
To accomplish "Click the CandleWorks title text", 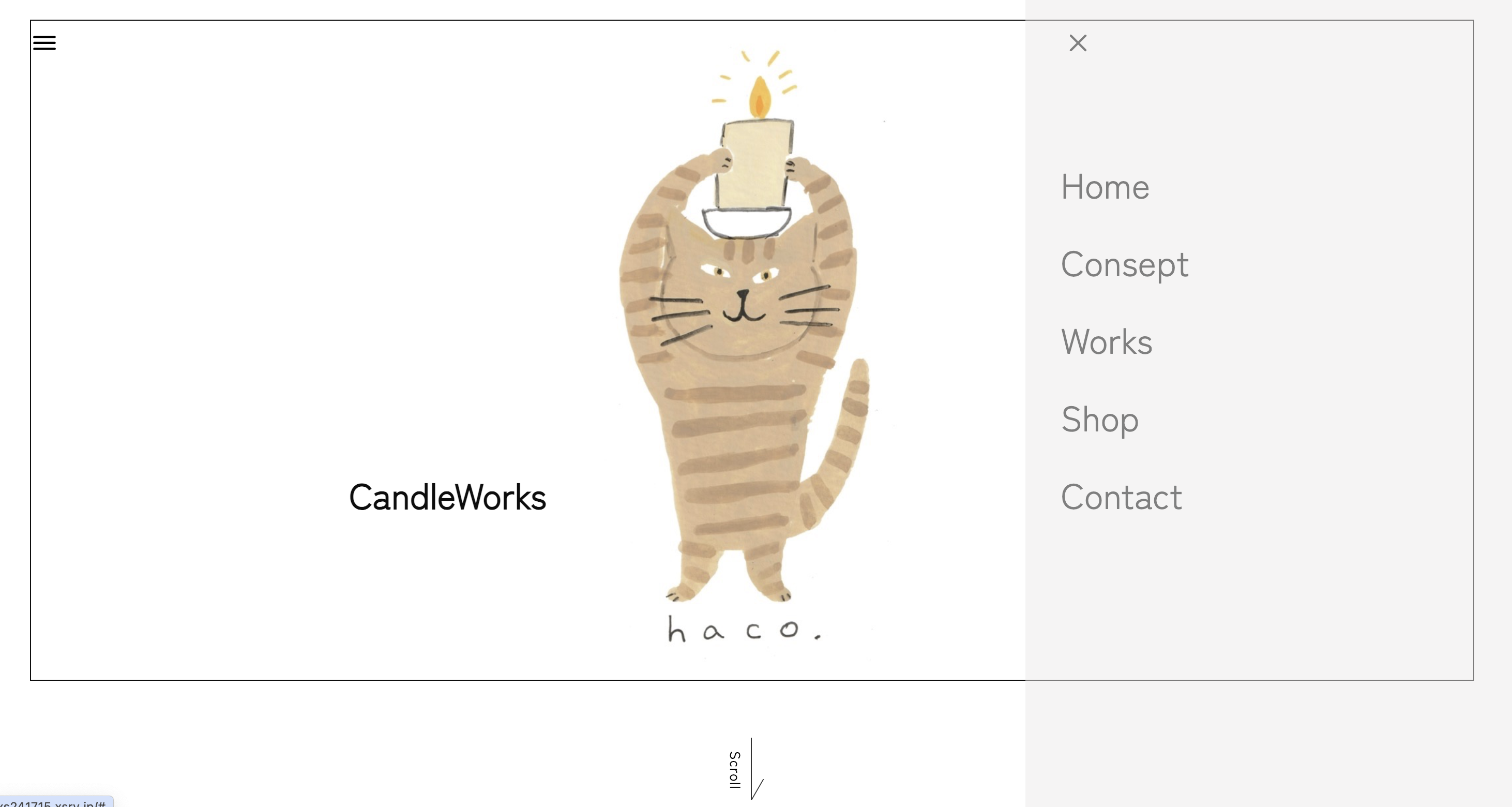I will [447, 498].
